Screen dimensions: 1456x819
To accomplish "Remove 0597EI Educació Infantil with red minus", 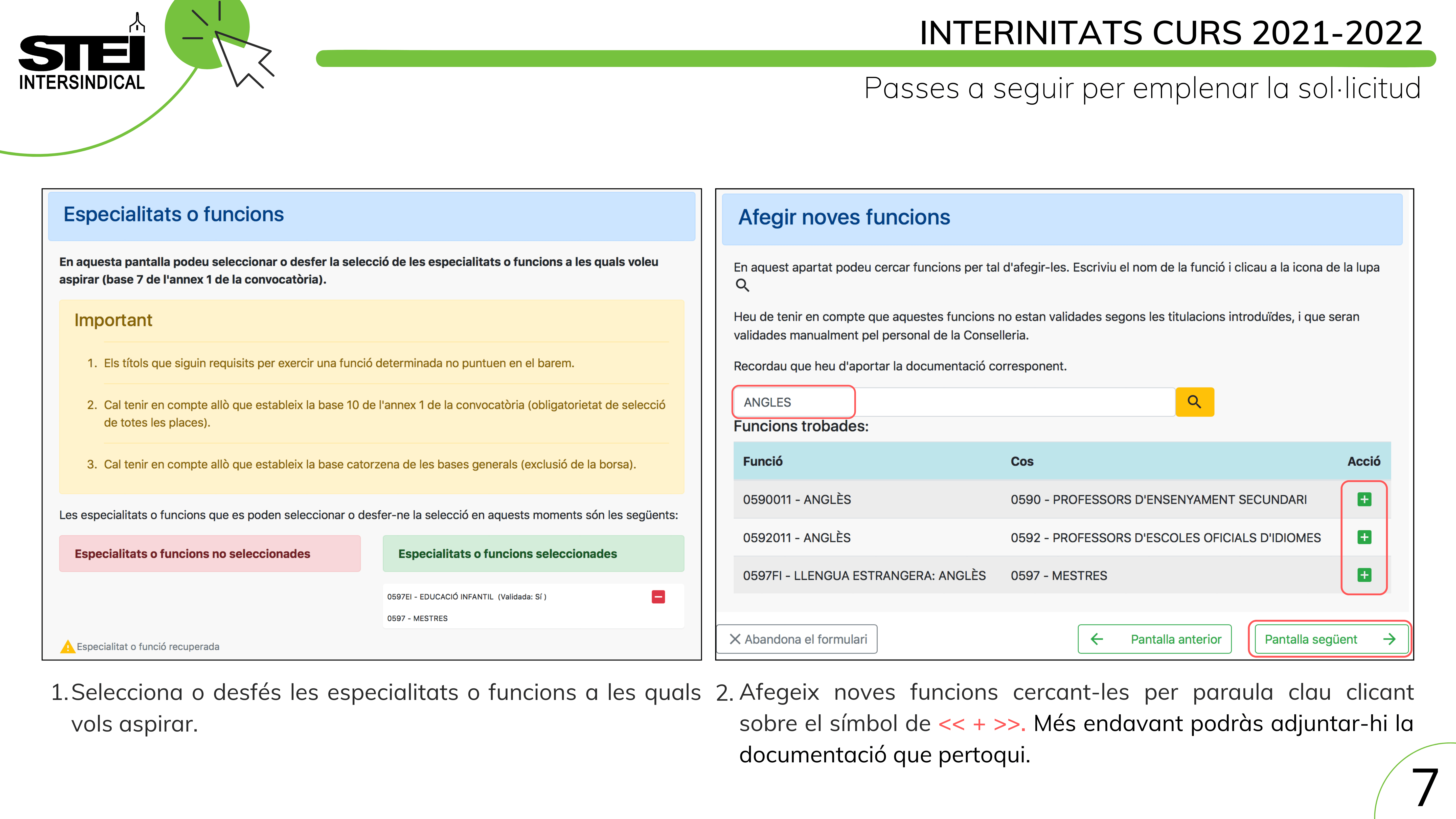I will 658,596.
